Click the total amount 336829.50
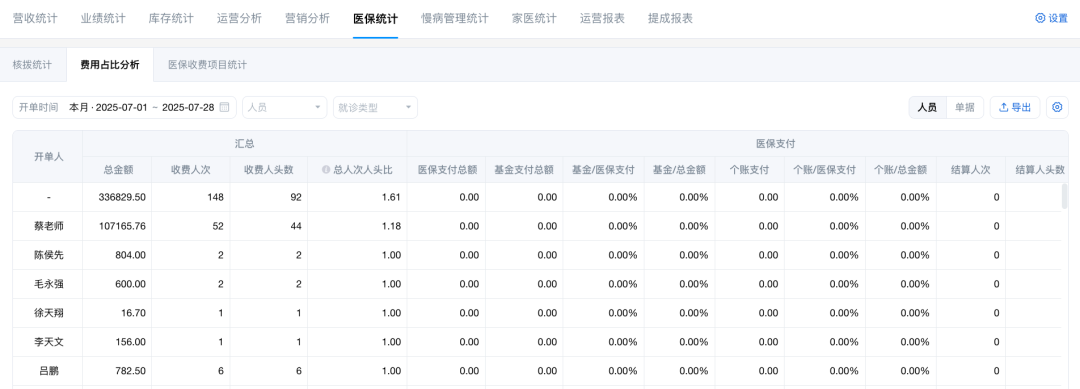This screenshot has height=389, width=1080. tap(123, 197)
